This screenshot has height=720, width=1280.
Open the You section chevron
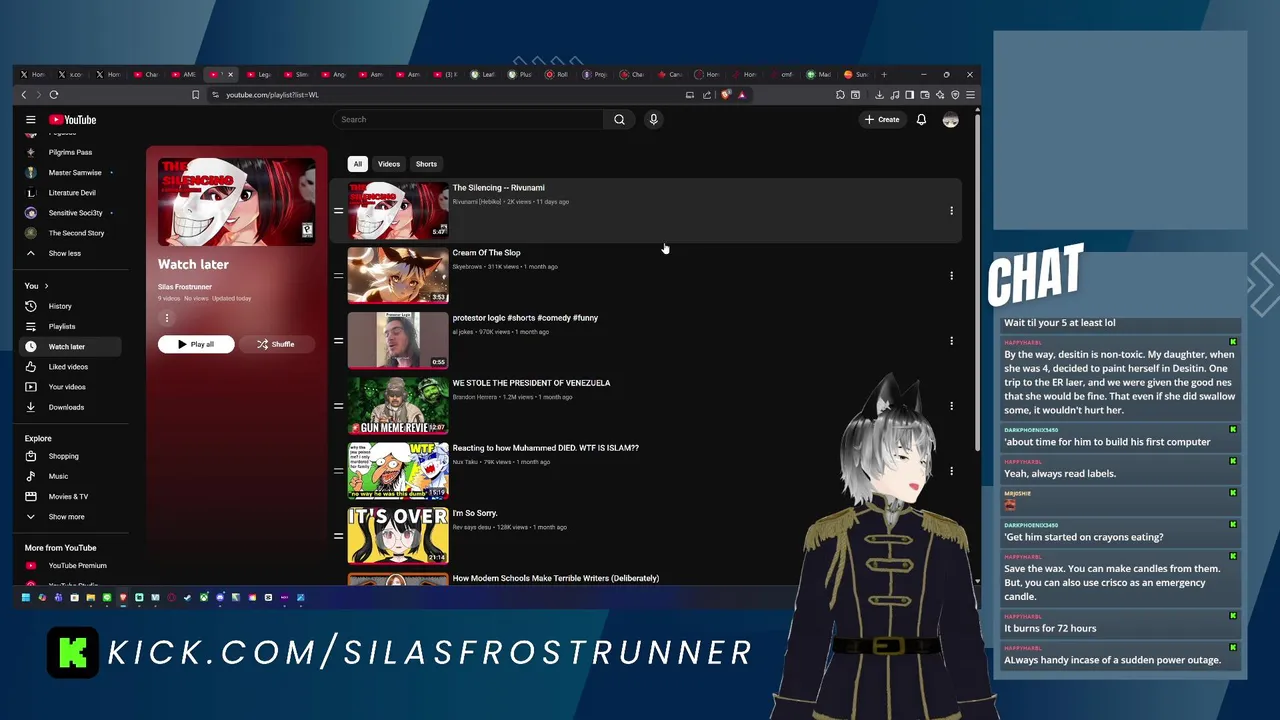click(x=45, y=287)
